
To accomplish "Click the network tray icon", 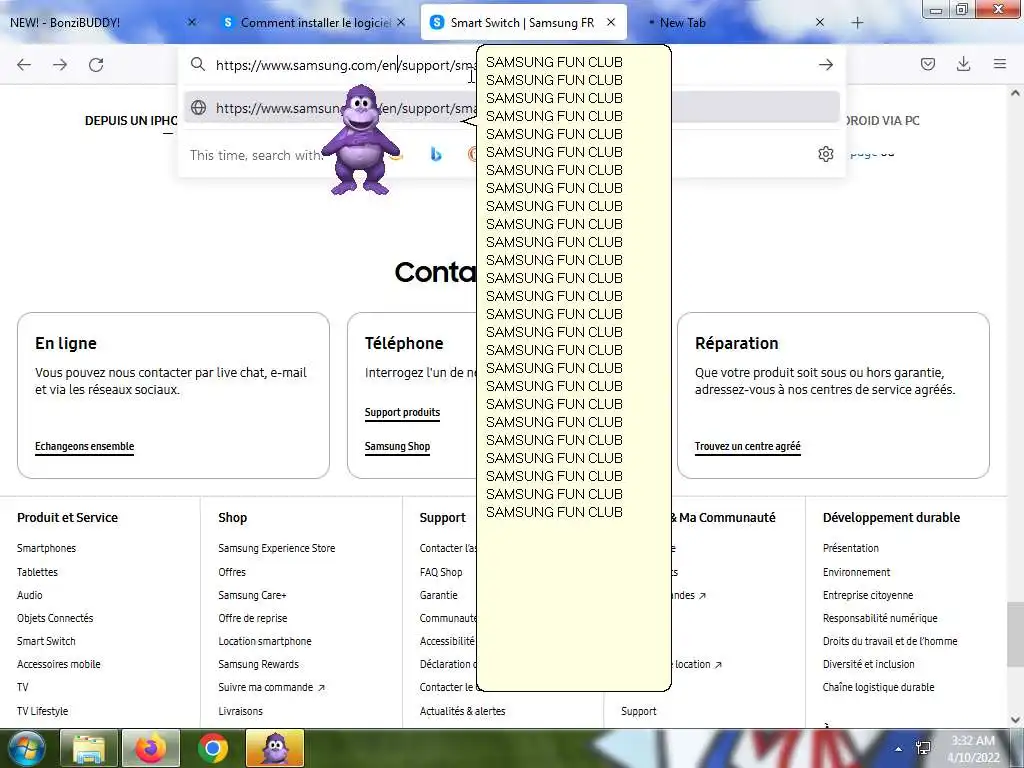I will point(923,748).
